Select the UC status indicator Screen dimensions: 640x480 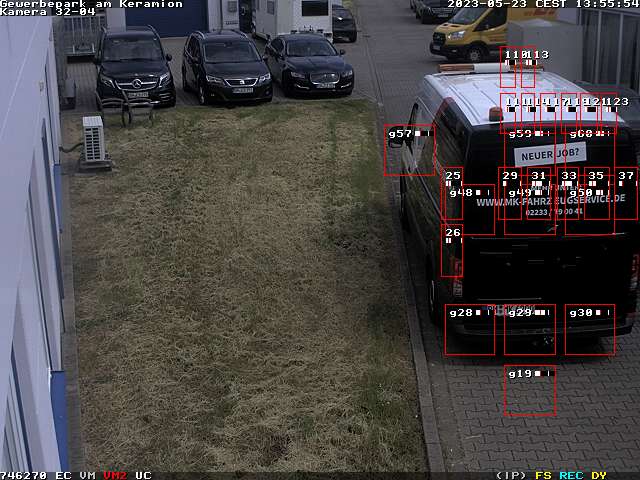(x=143, y=475)
